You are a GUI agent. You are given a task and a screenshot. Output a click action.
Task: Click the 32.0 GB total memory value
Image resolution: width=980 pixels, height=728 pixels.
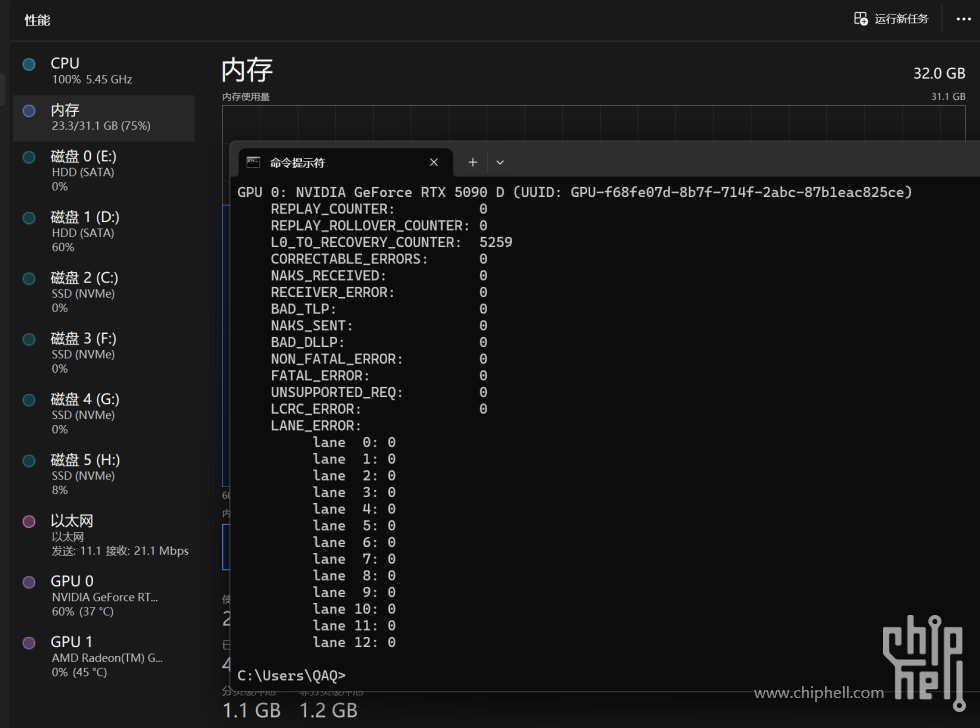click(939, 73)
